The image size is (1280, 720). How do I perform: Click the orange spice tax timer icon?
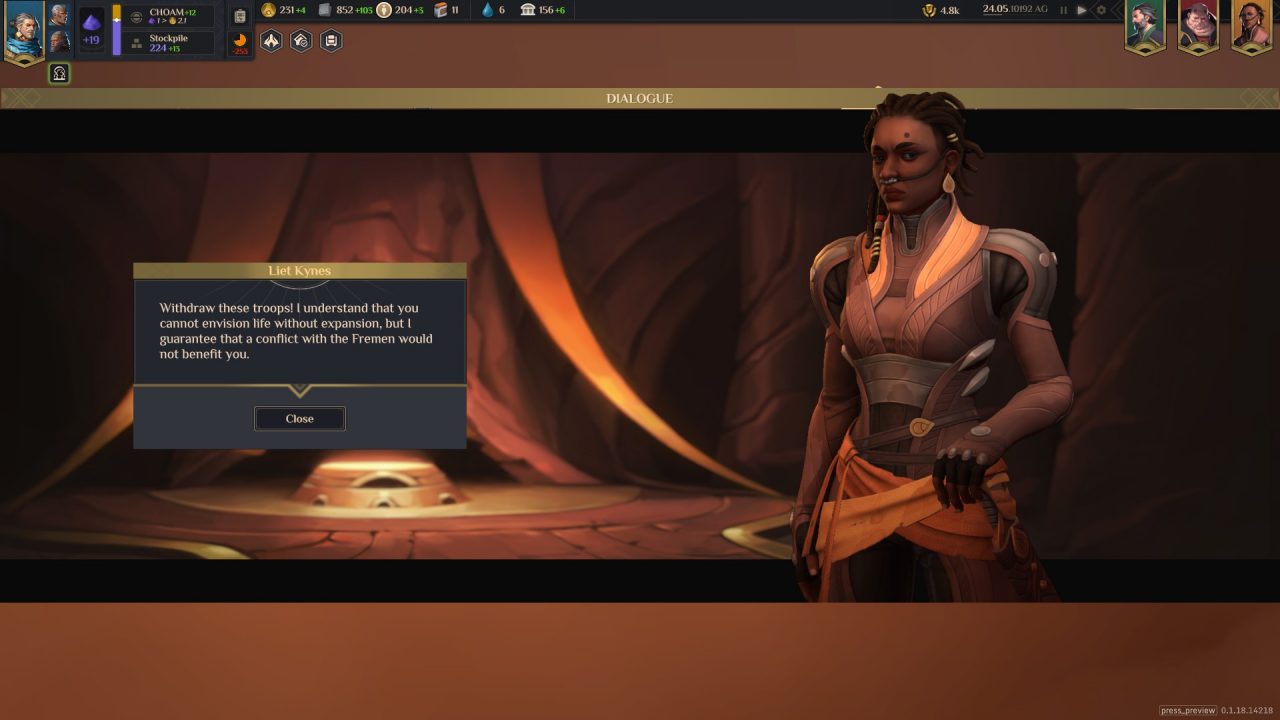pyautogui.click(x=240, y=43)
